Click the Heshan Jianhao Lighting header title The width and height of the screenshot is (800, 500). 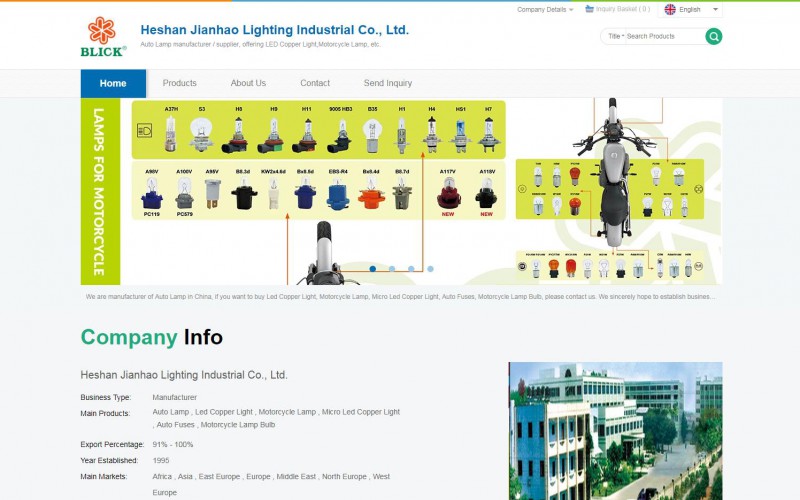pyautogui.click(x=274, y=30)
